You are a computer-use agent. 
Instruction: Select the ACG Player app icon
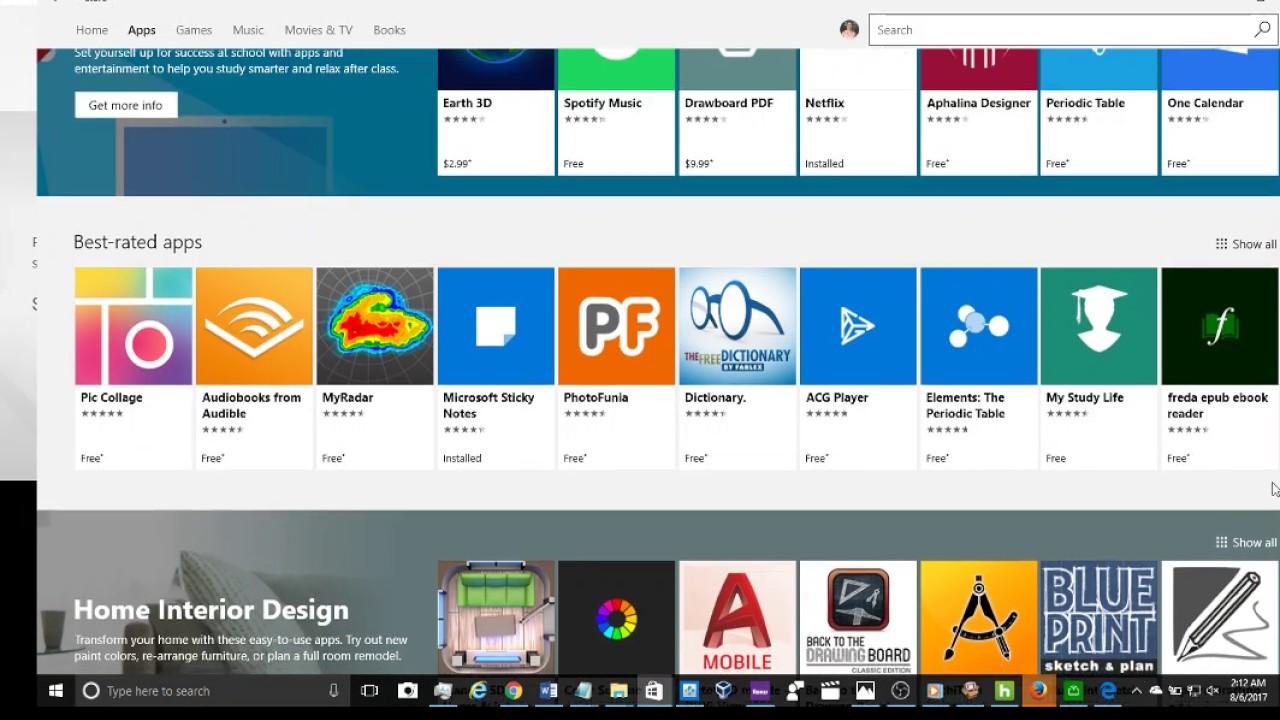858,326
